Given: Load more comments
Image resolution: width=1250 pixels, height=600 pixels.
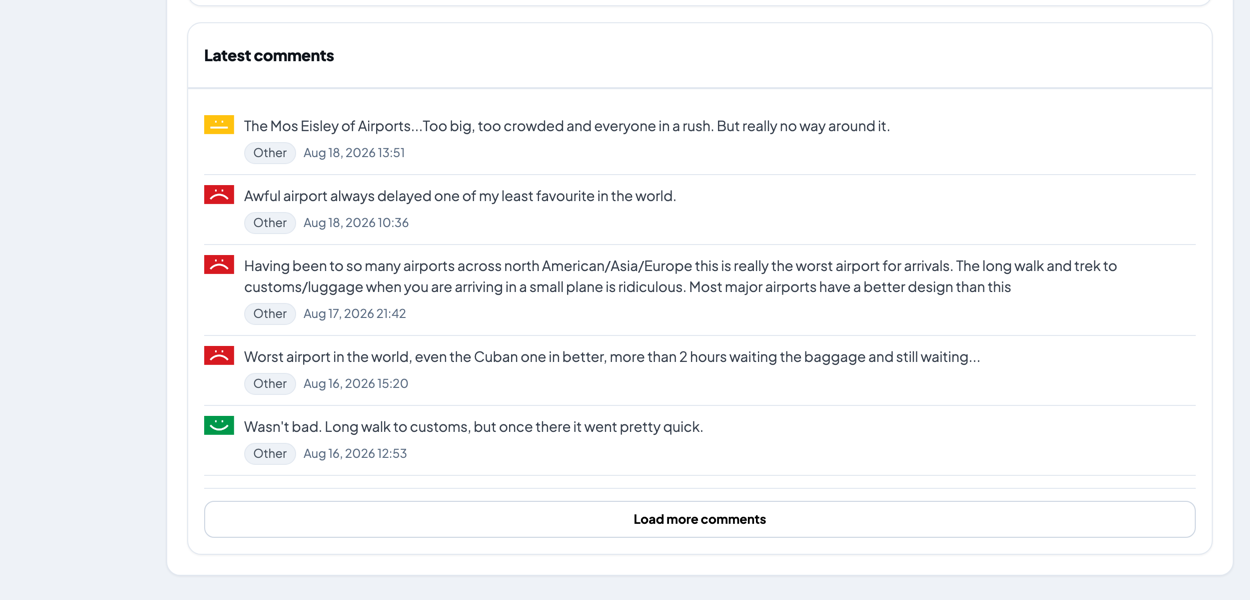Looking at the screenshot, I should [x=700, y=519].
